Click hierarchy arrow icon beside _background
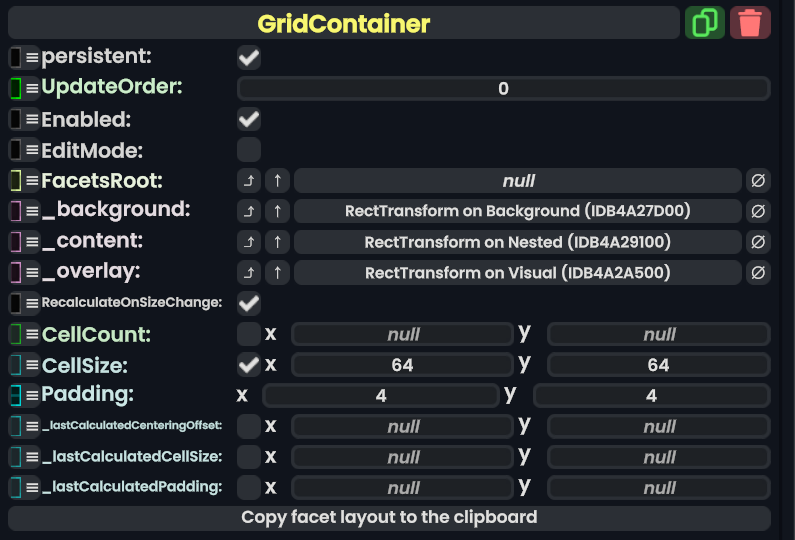The width and height of the screenshot is (795, 540). 248,211
